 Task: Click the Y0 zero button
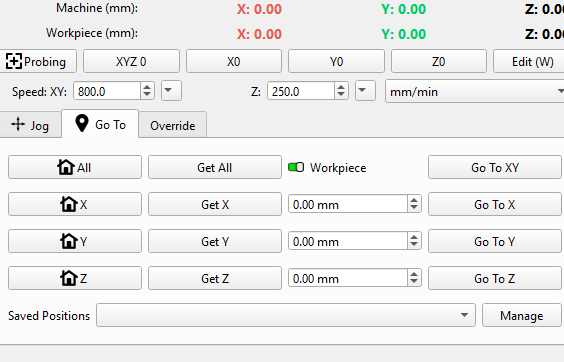click(336, 62)
